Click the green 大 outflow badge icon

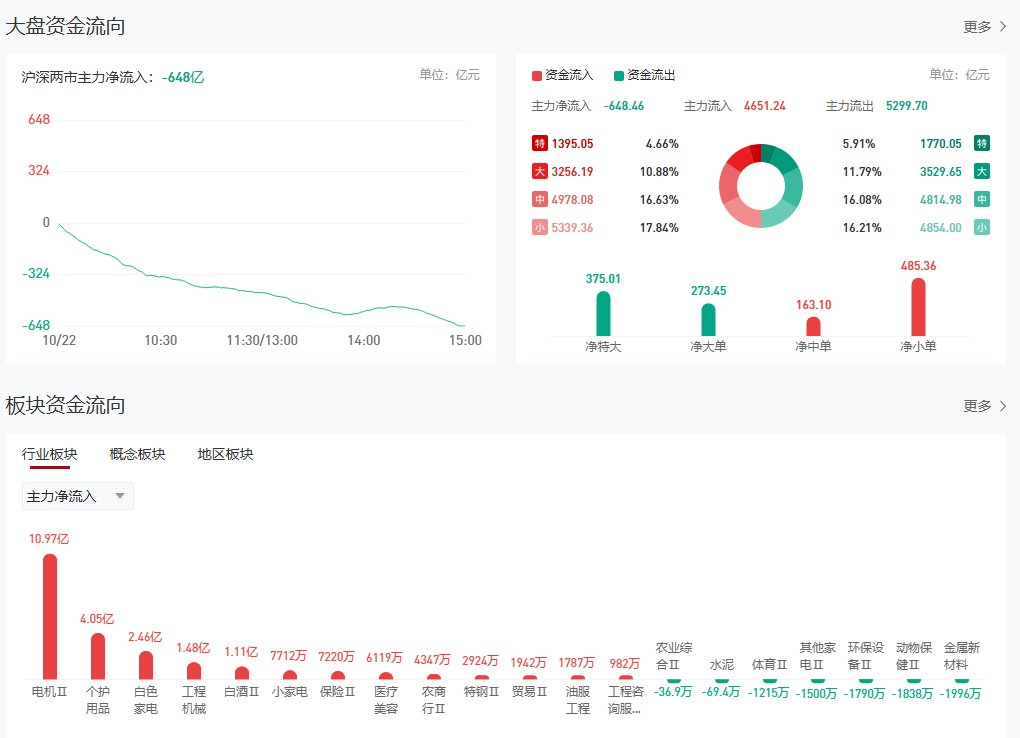point(982,171)
